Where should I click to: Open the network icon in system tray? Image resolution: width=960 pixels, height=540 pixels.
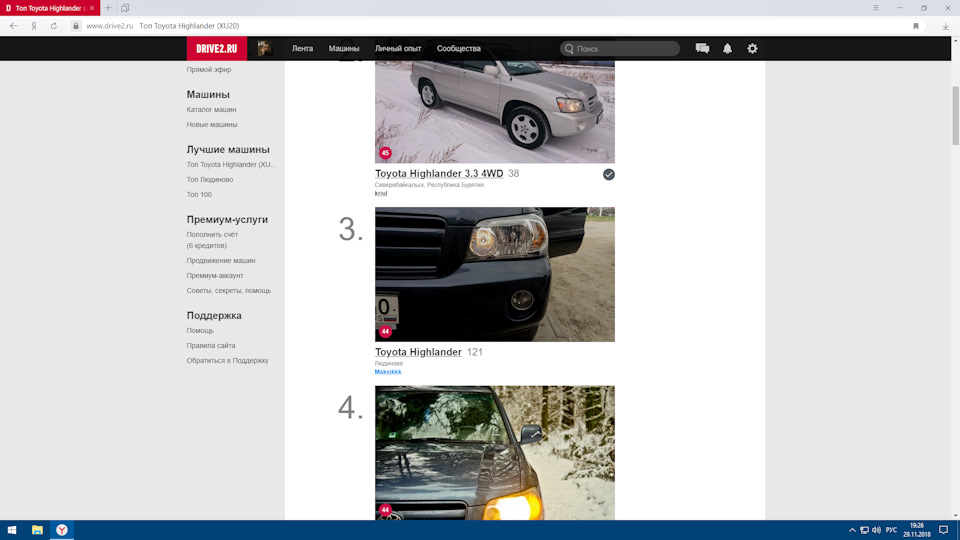coord(864,530)
